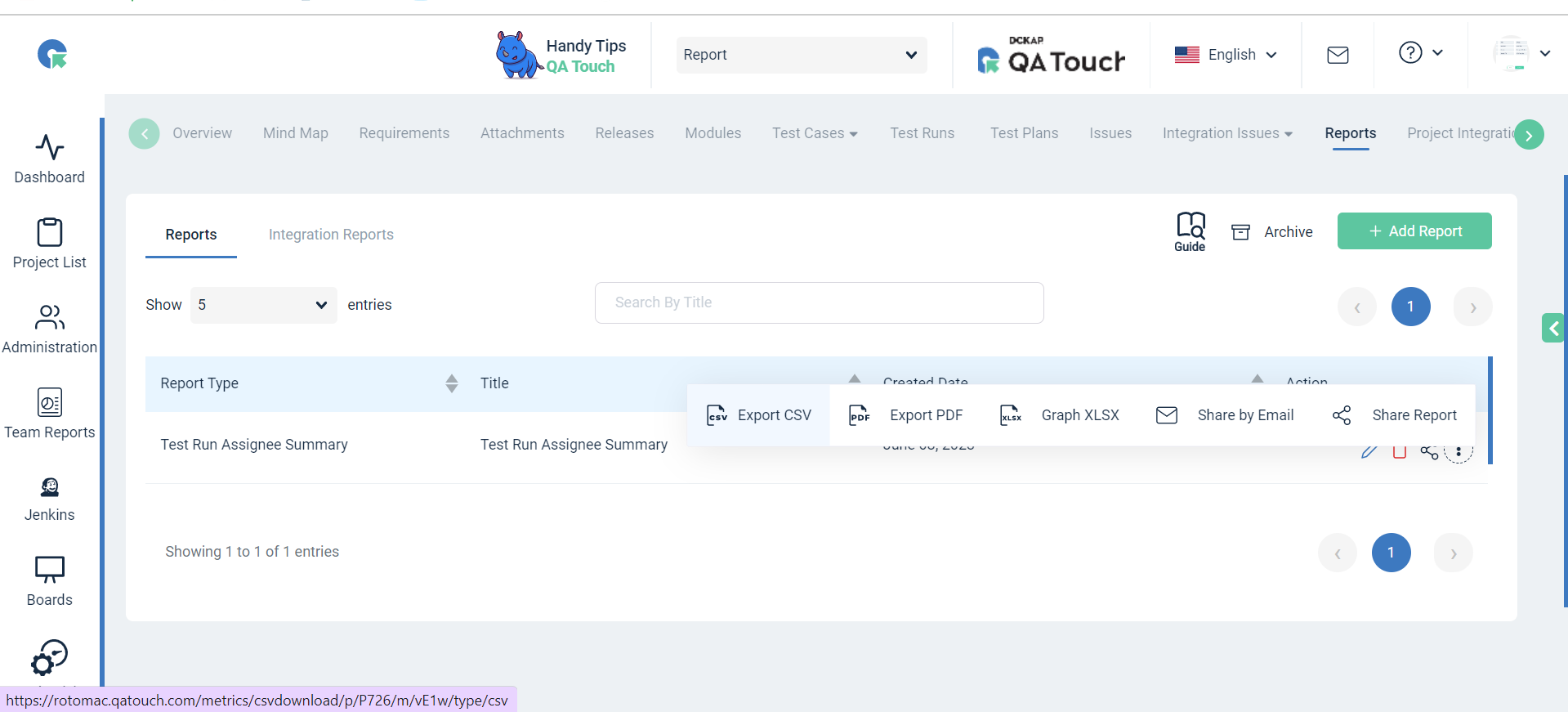Choose Share Report from the popup menu
Viewport: 1568px width, 712px height.
click(1395, 415)
